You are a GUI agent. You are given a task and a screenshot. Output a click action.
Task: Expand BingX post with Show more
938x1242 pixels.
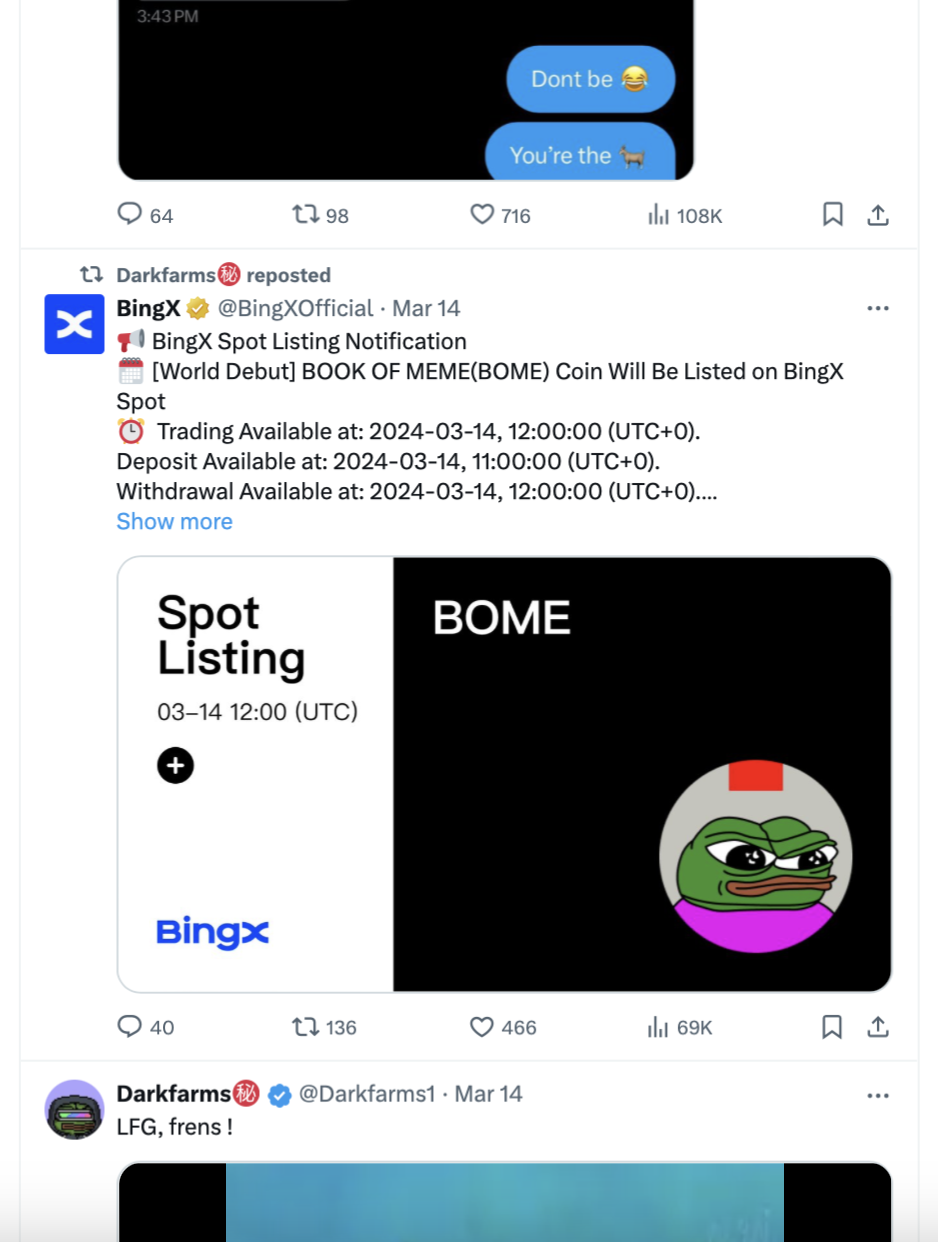pyautogui.click(x=174, y=521)
